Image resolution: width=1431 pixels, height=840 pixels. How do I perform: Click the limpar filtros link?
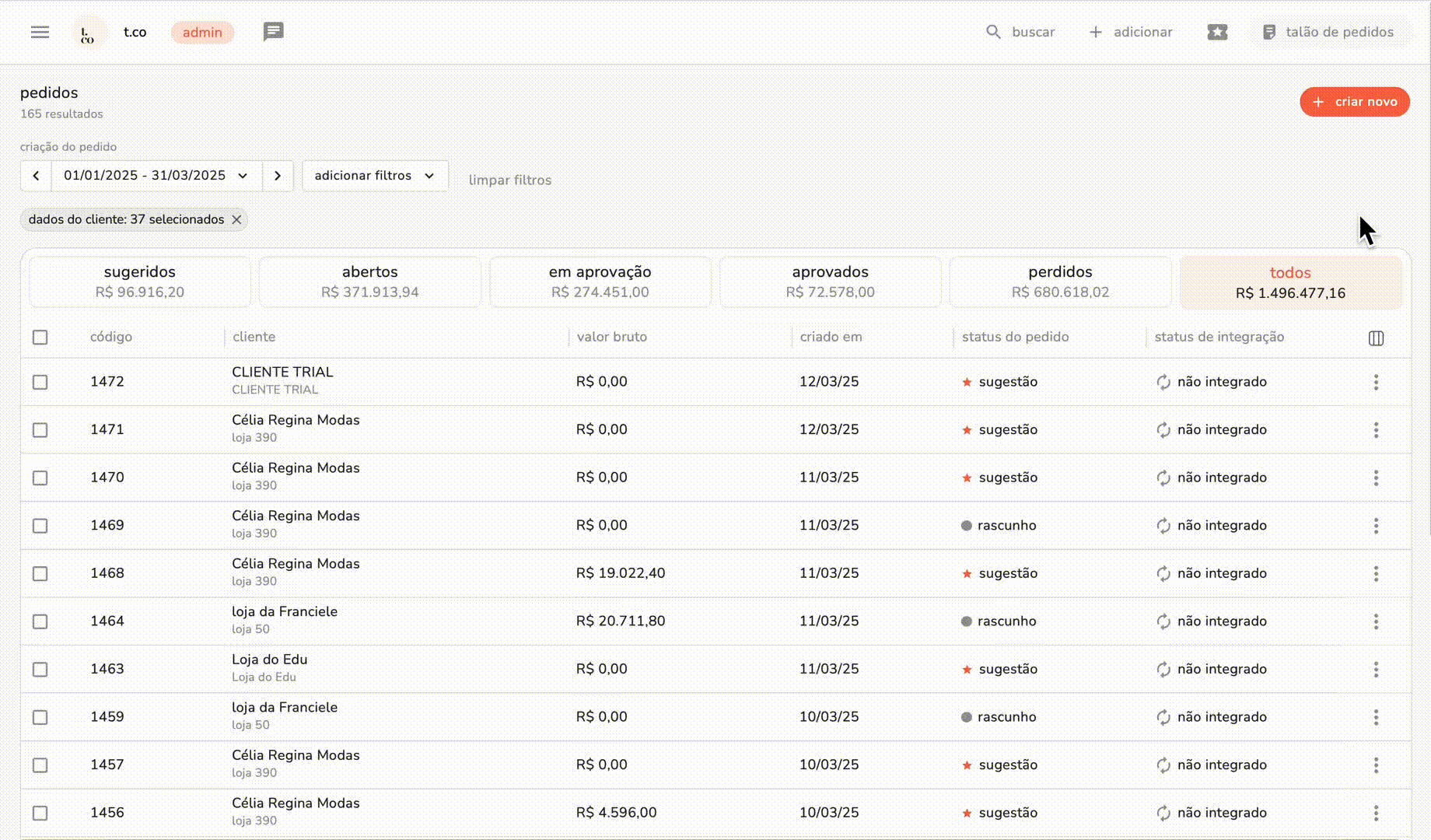coord(510,180)
